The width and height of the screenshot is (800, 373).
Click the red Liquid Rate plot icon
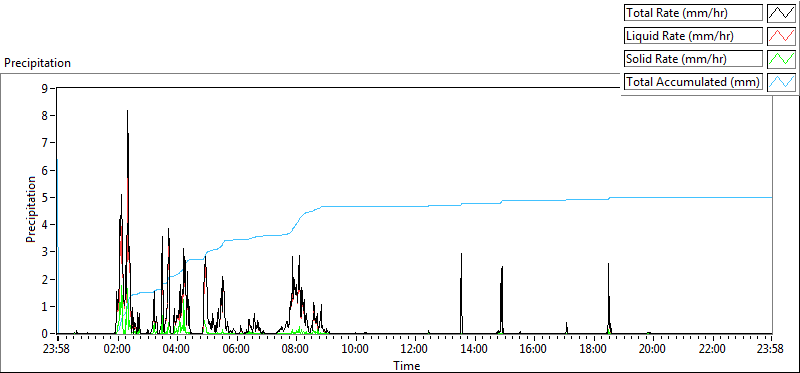781,36
